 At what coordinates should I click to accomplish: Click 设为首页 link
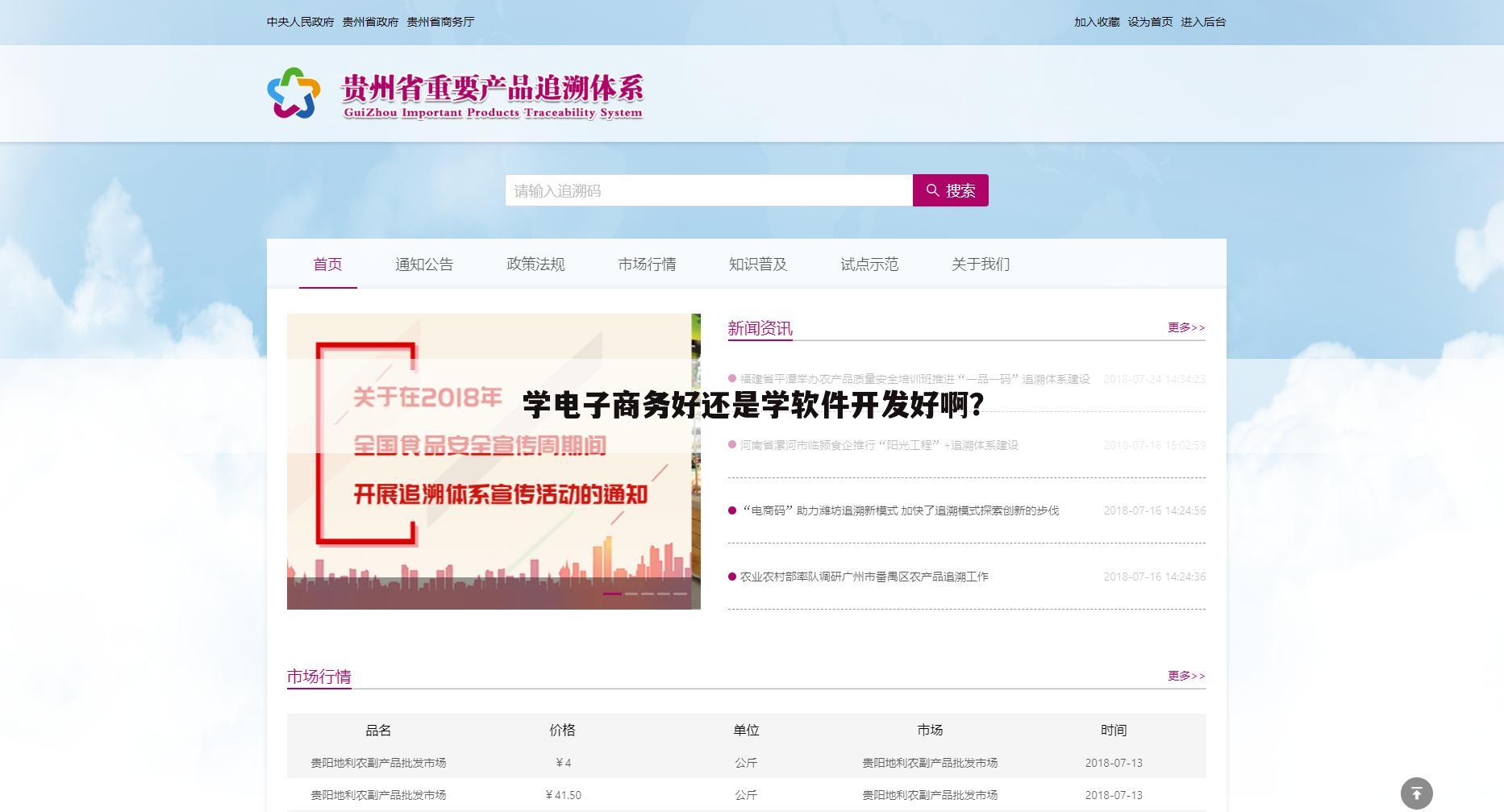click(x=1150, y=22)
